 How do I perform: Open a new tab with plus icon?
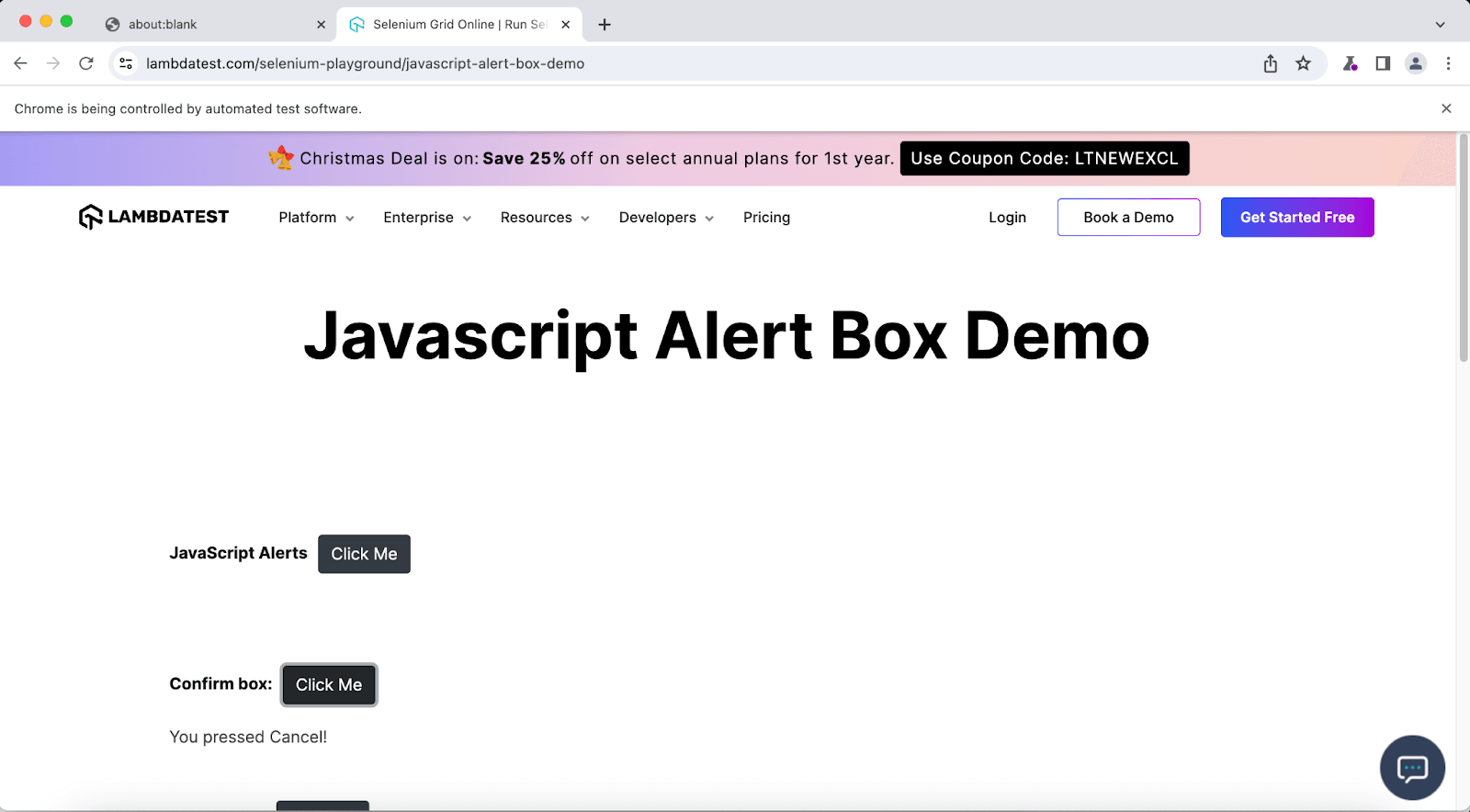[605, 25]
